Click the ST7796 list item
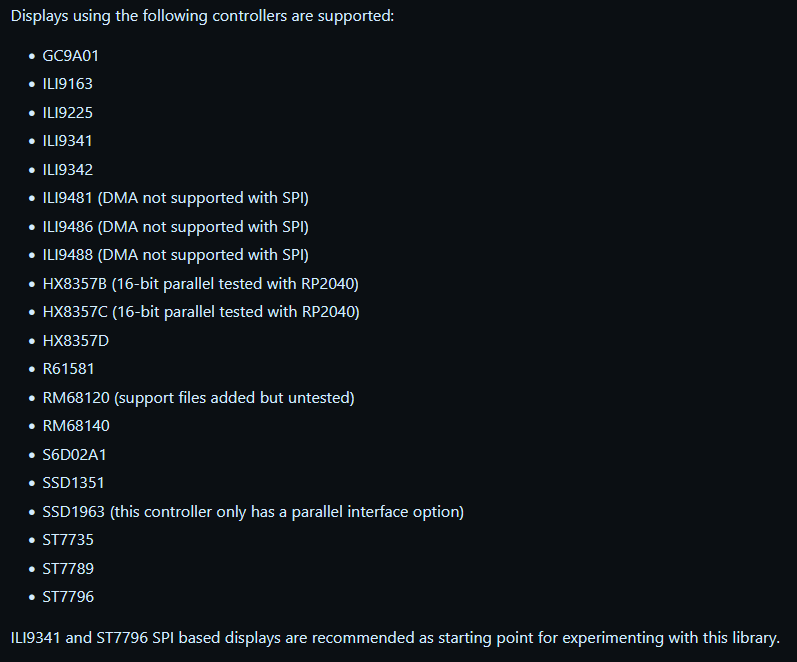Viewport: 797px width, 662px height. pyautogui.click(x=68, y=596)
